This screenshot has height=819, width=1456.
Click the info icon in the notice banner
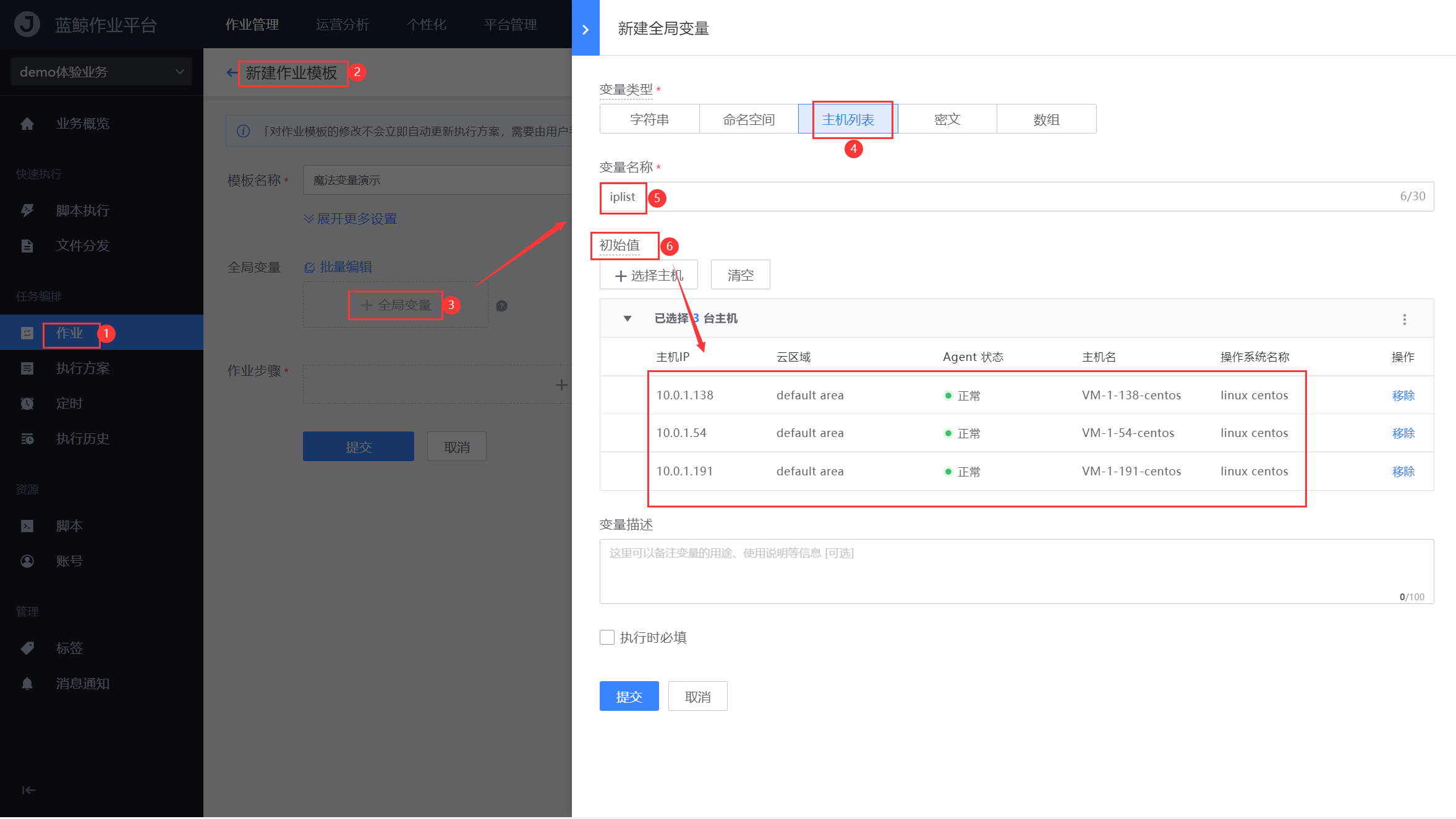[244, 131]
